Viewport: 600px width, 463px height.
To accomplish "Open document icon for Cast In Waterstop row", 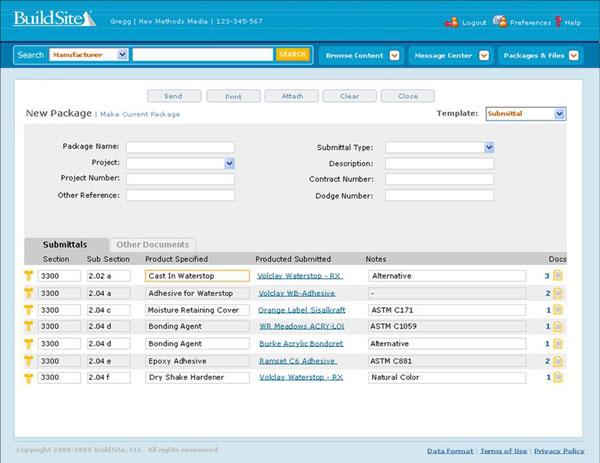I will pos(558,275).
